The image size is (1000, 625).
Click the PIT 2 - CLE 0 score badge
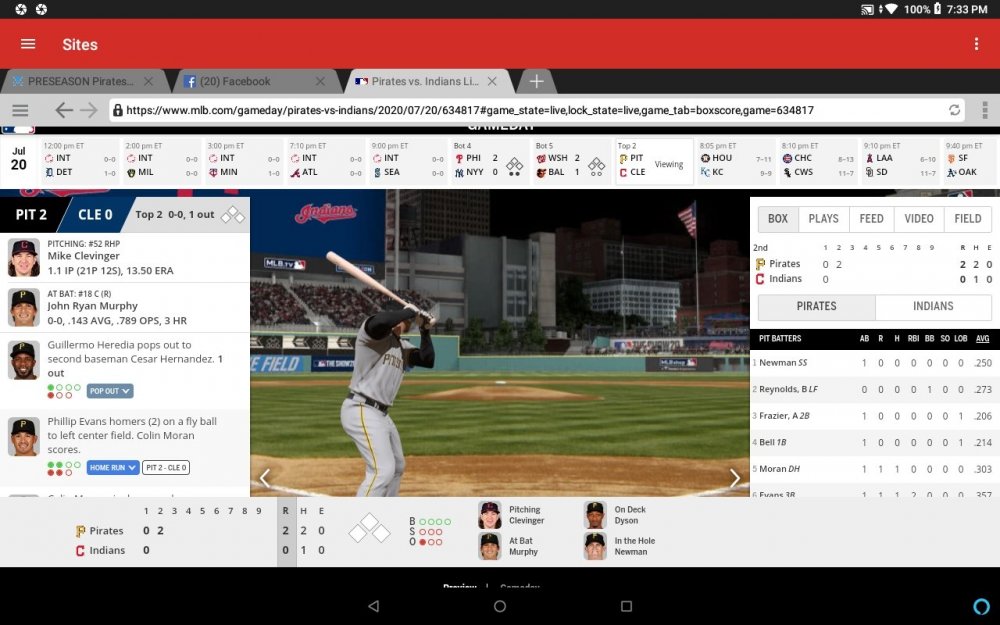click(166, 467)
